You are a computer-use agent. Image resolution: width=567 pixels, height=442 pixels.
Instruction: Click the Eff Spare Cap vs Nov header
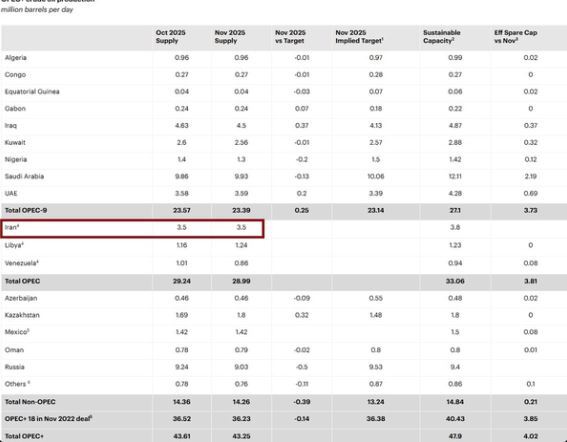[x=516, y=37]
